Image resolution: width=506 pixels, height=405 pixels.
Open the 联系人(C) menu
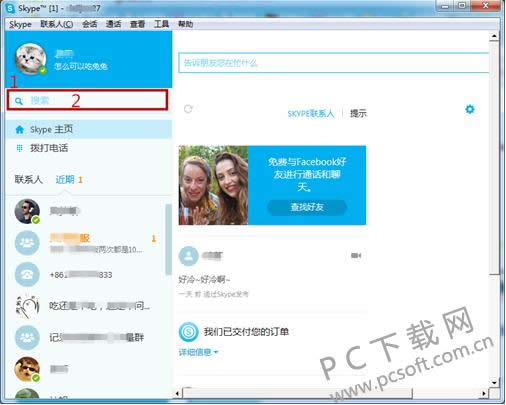[57, 24]
